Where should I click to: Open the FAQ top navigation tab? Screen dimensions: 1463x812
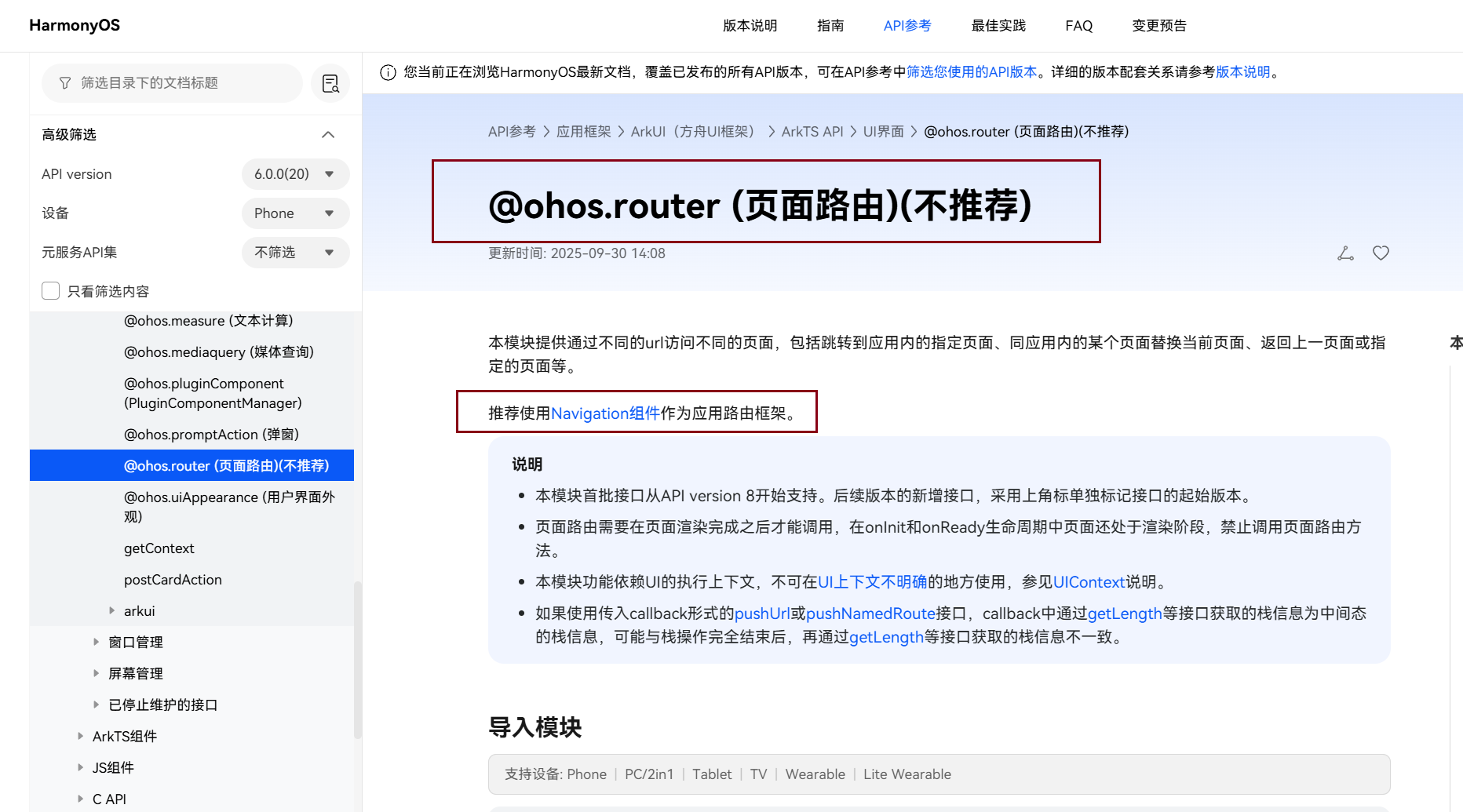(x=1079, y=26)
